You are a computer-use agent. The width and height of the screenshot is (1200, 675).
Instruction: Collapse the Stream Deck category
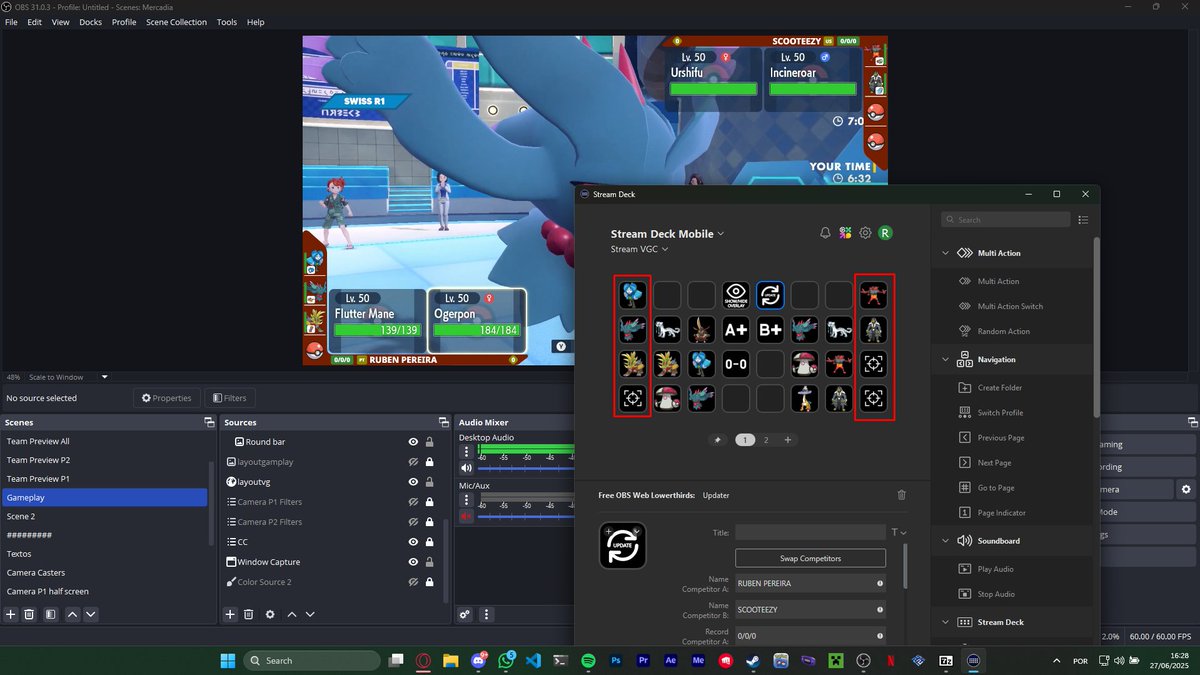pos(946,622)
